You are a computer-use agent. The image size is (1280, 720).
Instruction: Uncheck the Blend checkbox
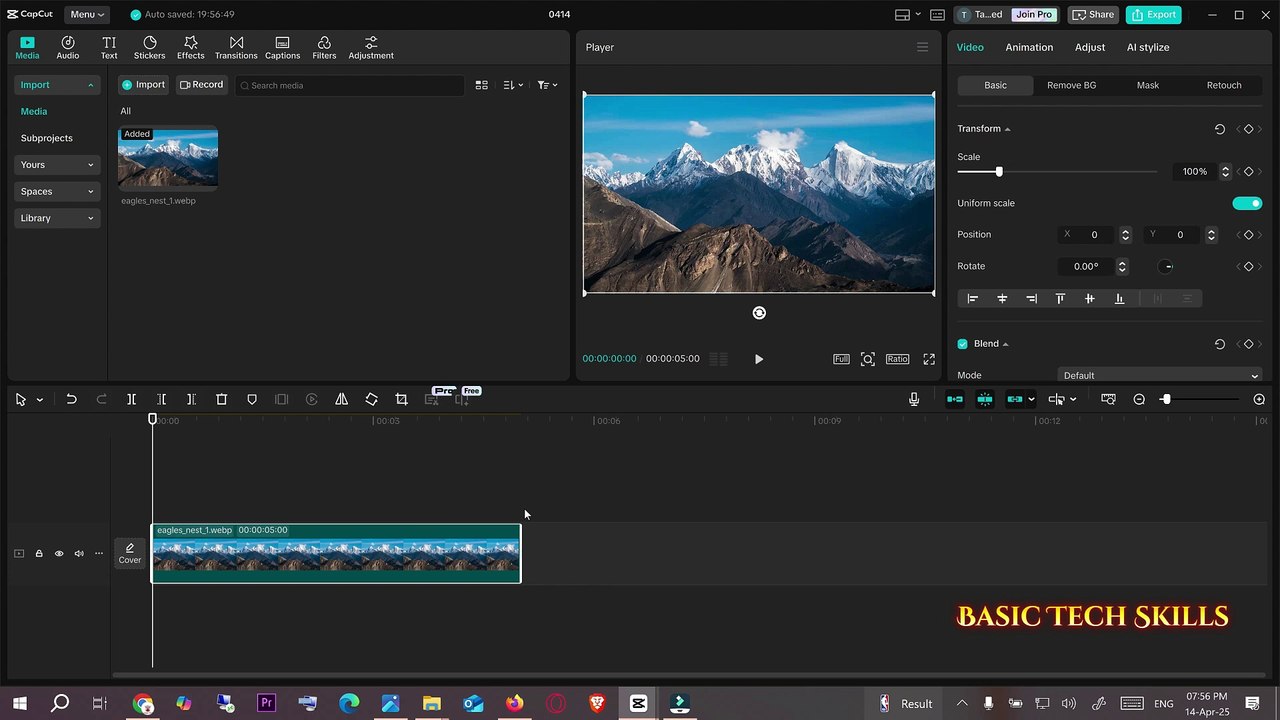click(963, 344)
